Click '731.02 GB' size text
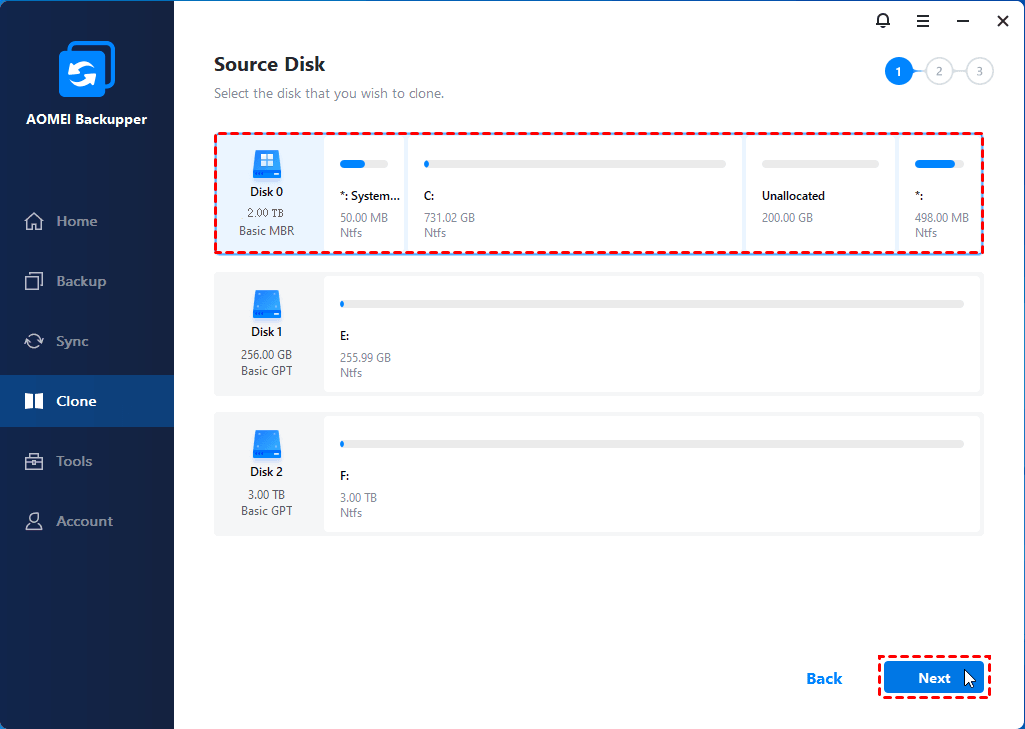 click(x=449, y=218)
